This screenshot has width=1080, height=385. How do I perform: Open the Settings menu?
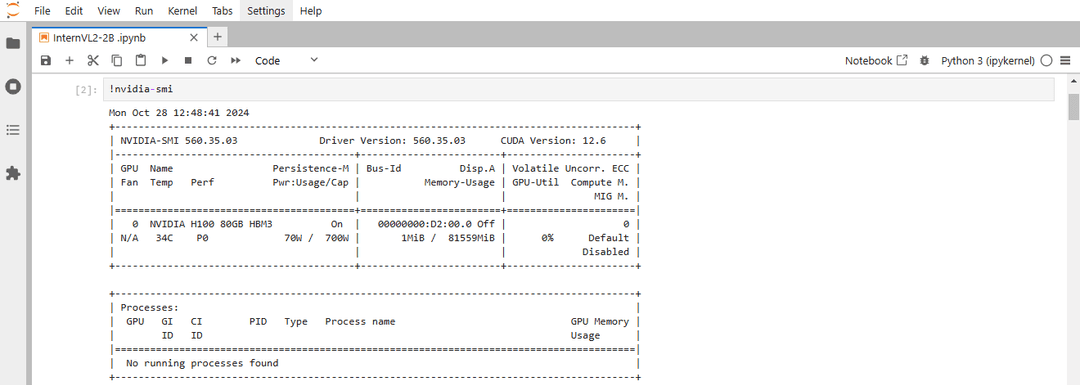tap(267, 11)
